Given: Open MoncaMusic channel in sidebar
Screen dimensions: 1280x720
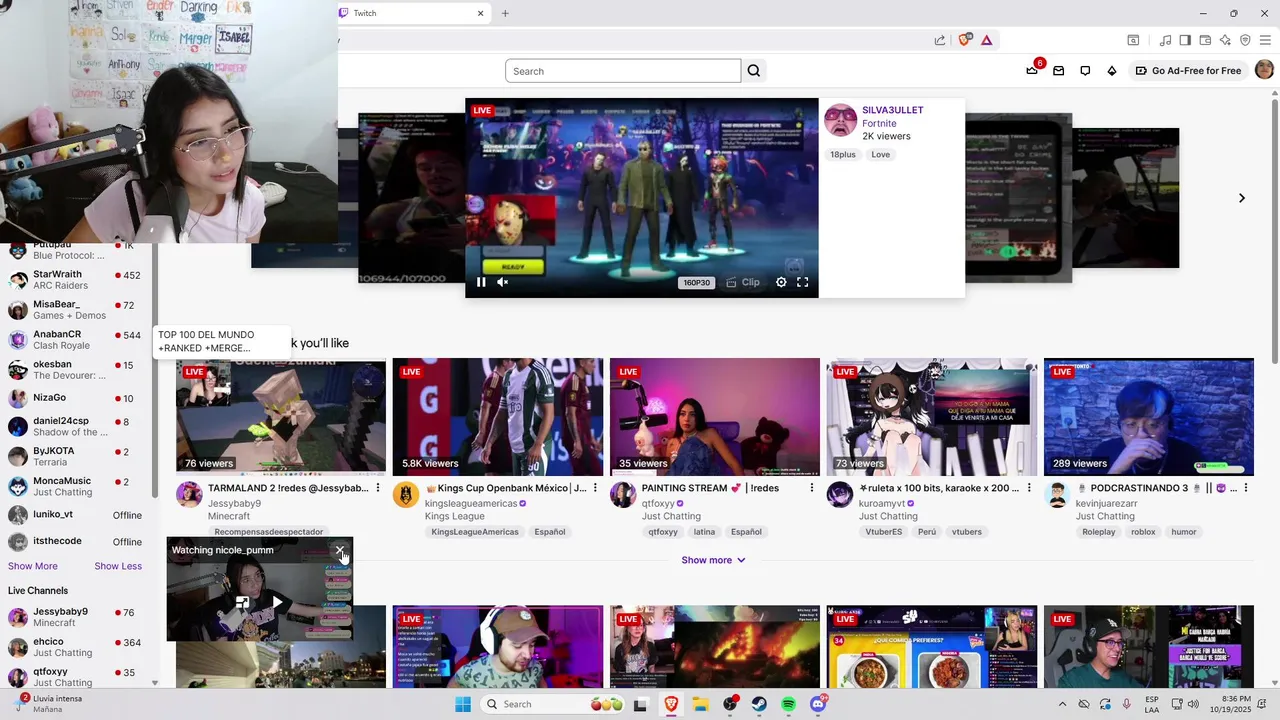Looking at the screenshot, I should [76, 486].
